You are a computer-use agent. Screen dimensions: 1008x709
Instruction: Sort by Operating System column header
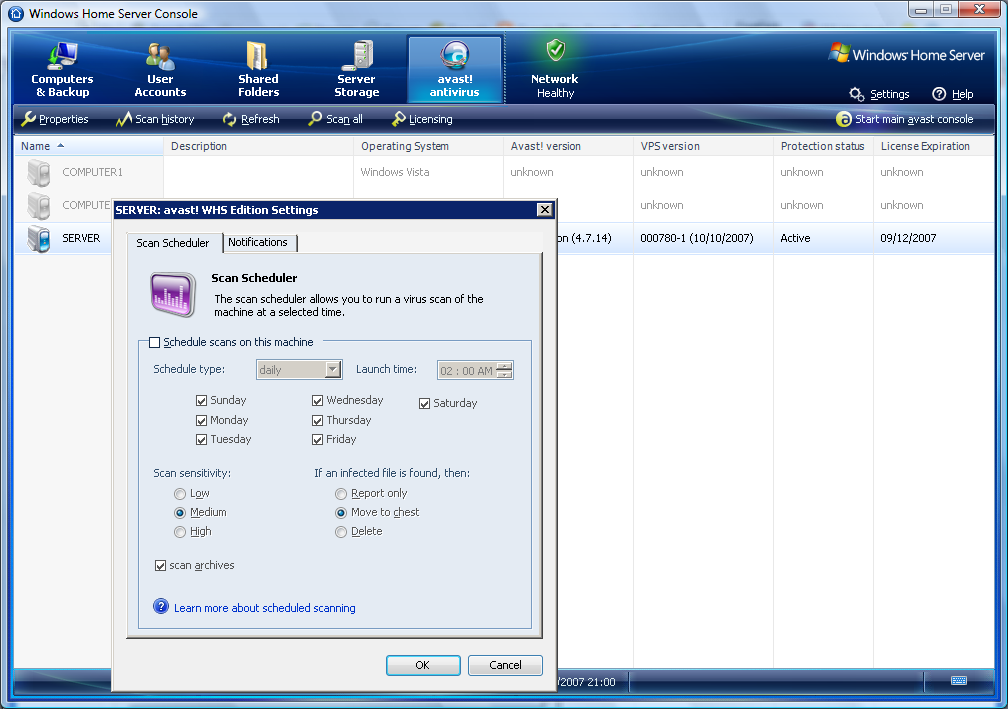(429, 146)
